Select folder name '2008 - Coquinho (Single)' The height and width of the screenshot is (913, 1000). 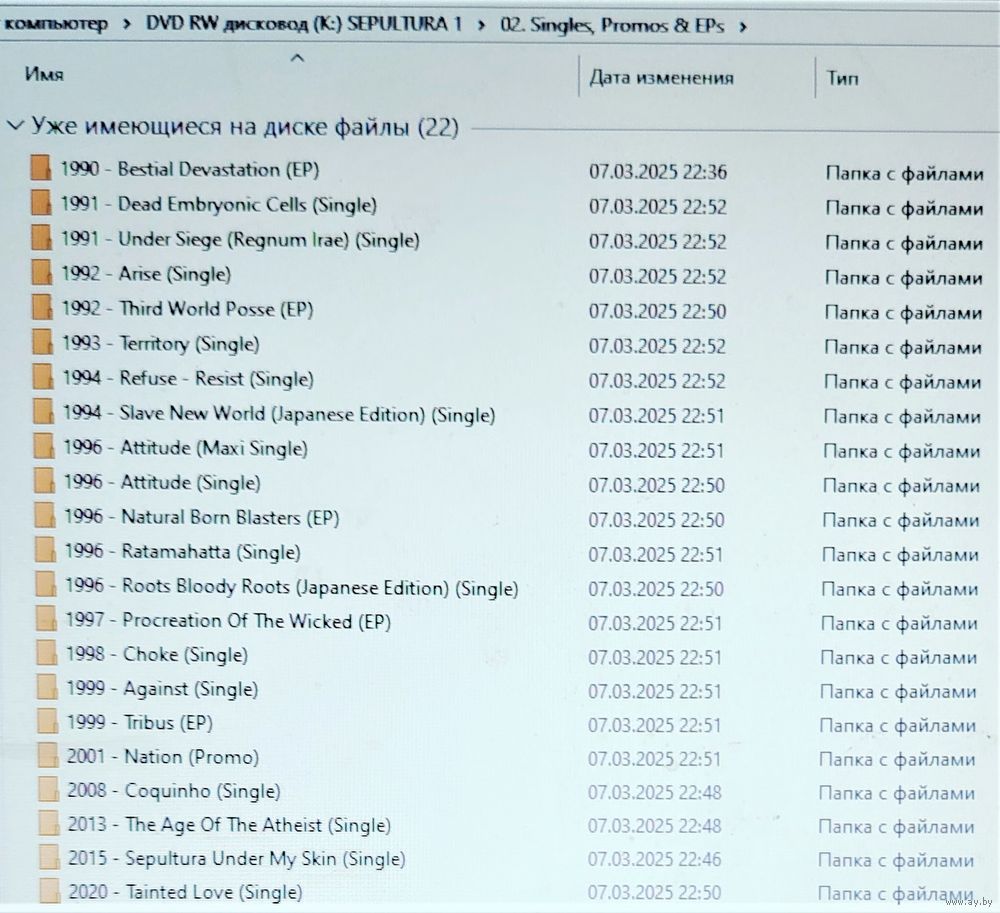coord(174,791)
